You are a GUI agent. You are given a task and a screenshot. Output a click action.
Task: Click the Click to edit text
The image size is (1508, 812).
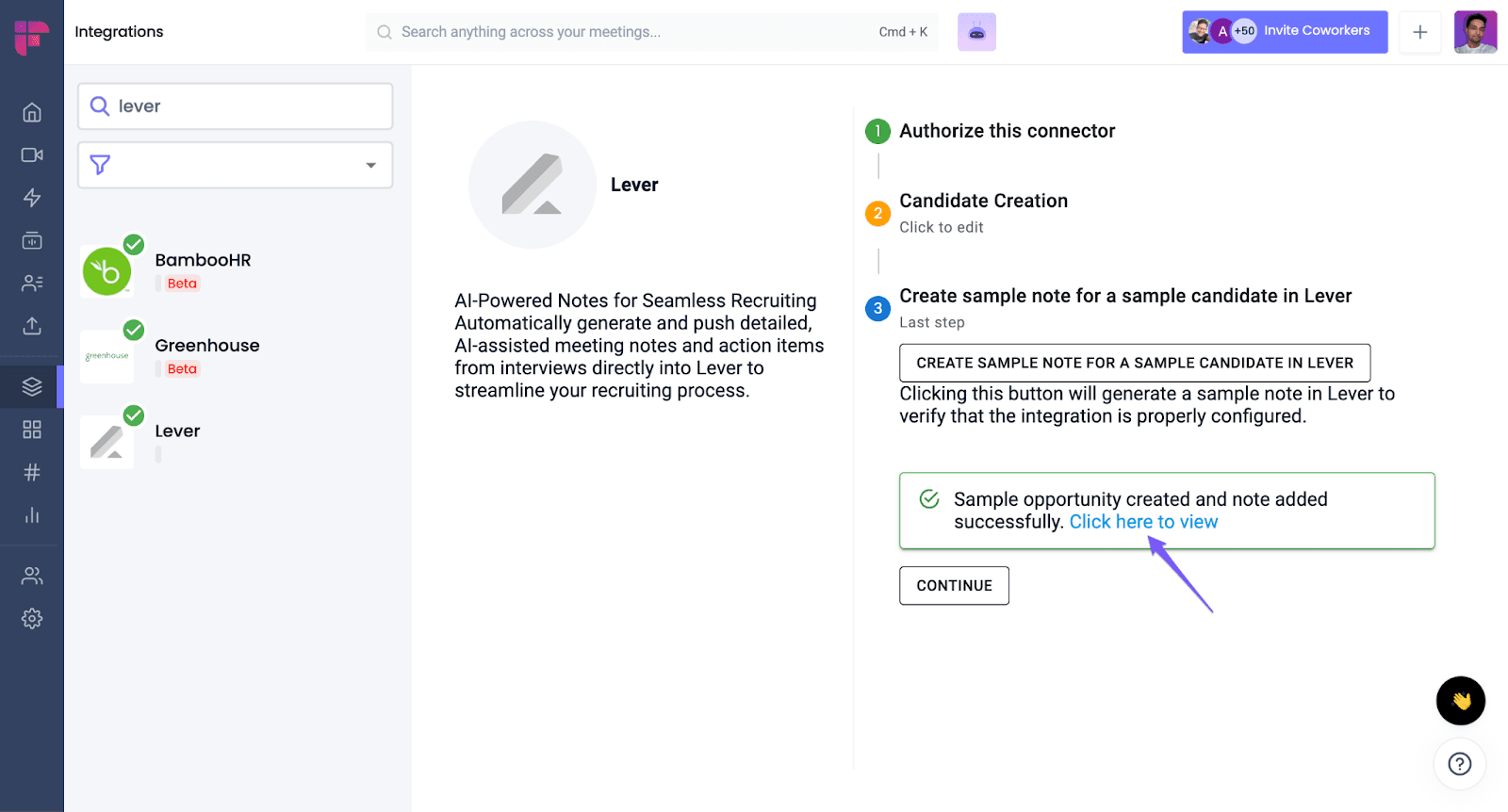point(941,227)
